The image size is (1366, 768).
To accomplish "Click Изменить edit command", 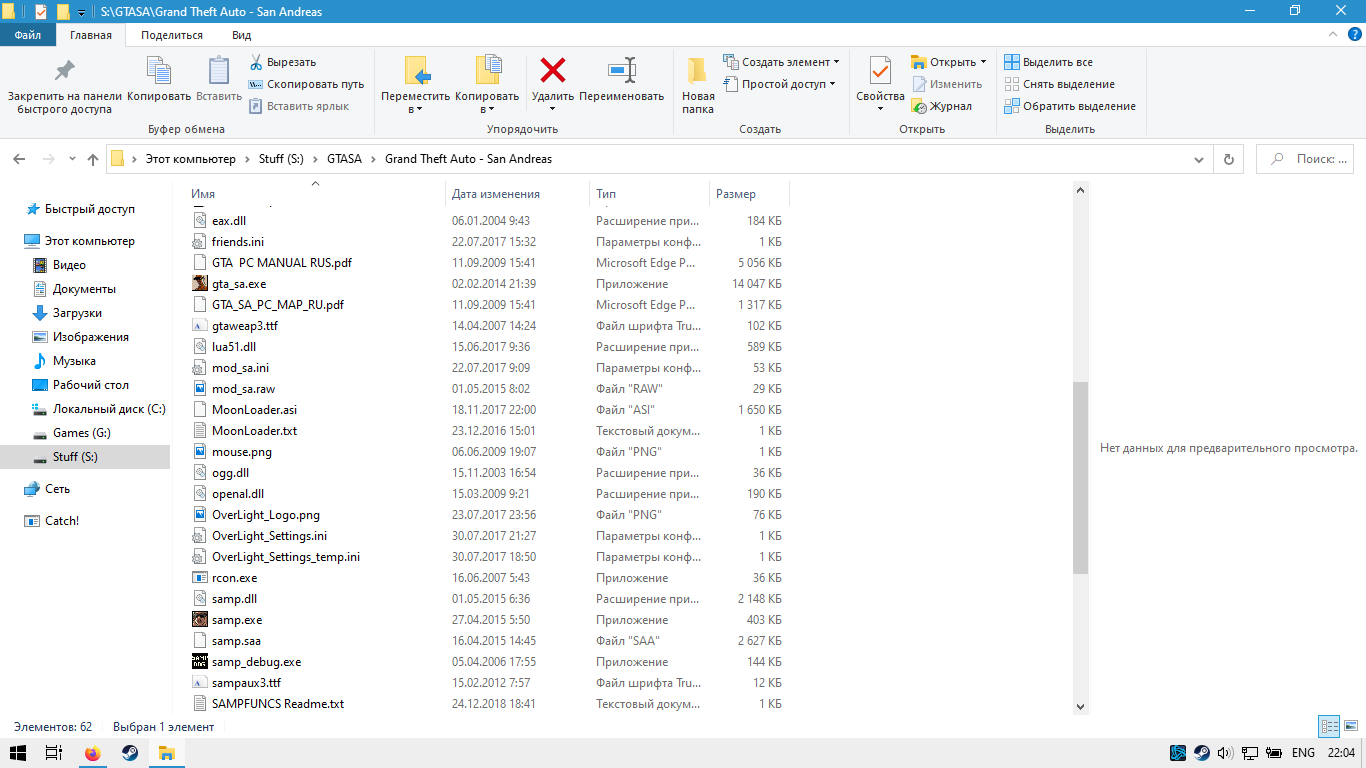I will click(x=946, y=84).
